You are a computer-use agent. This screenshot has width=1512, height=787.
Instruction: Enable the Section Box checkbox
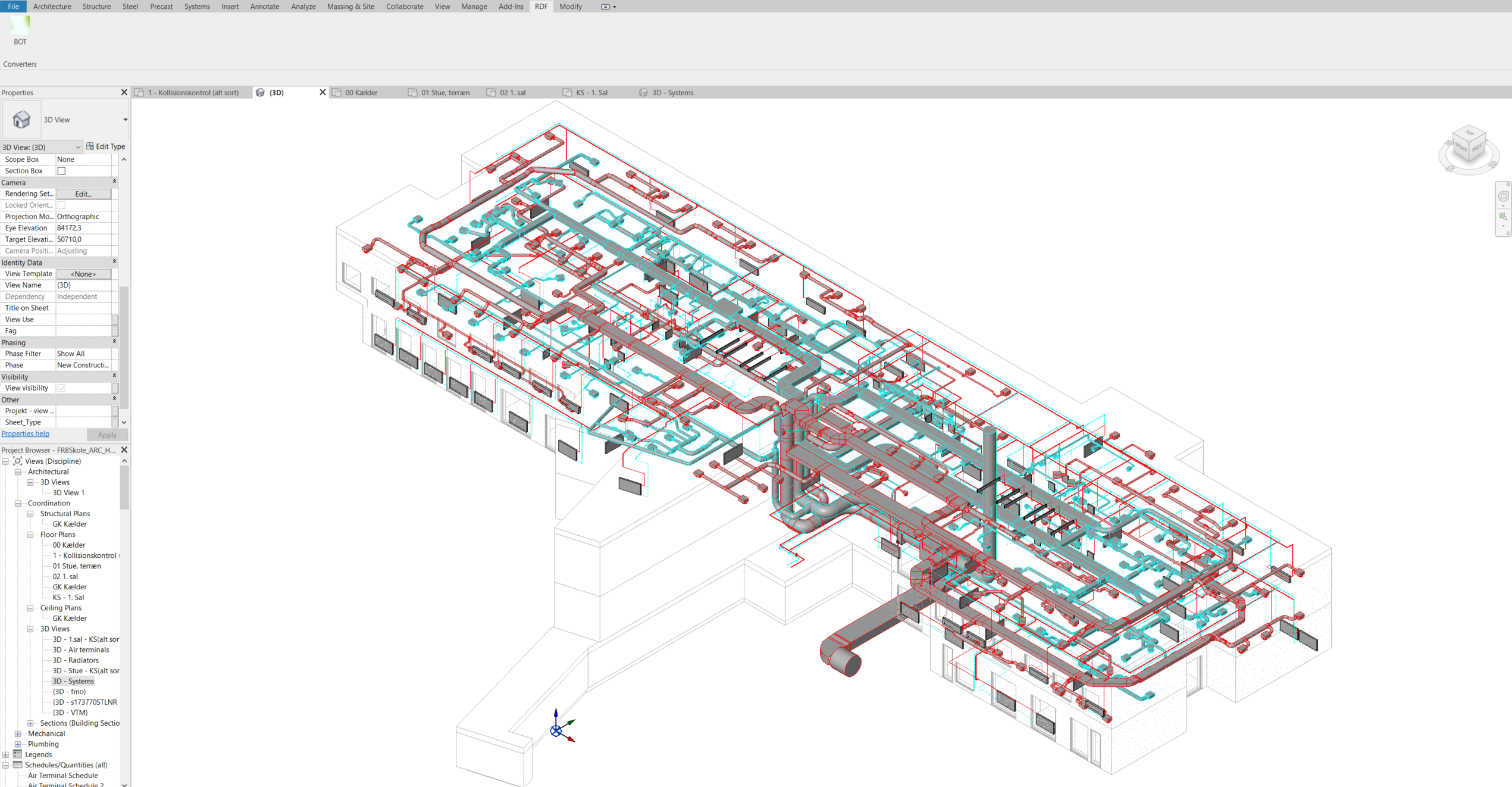pos(61,171)
